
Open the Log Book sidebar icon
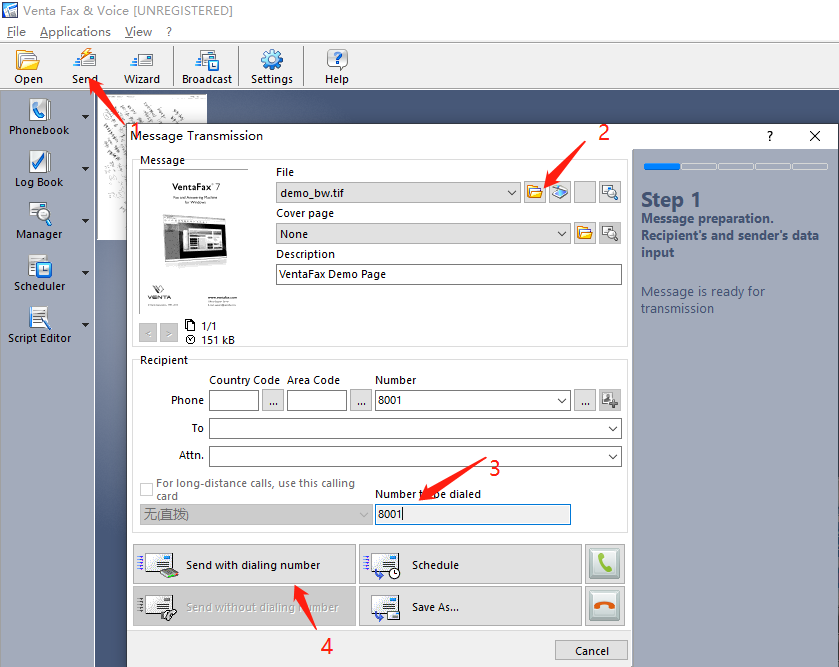(x=39, y=169)
